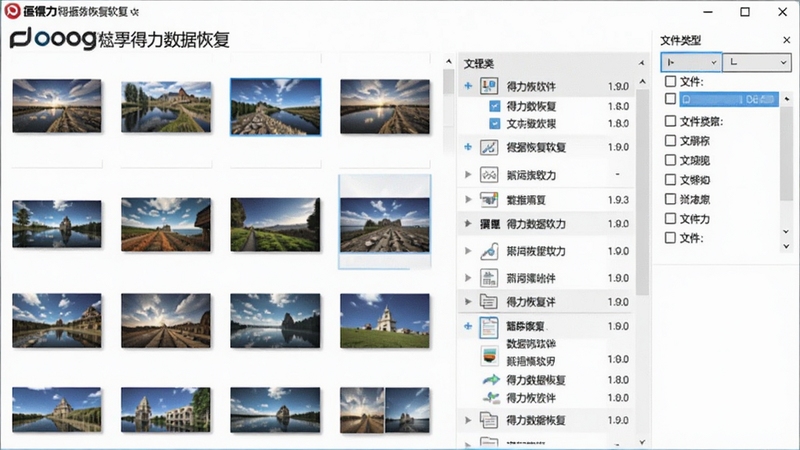
Task: Click the thumbnail grid scrollbar thumb
Action: coord(448,82)
